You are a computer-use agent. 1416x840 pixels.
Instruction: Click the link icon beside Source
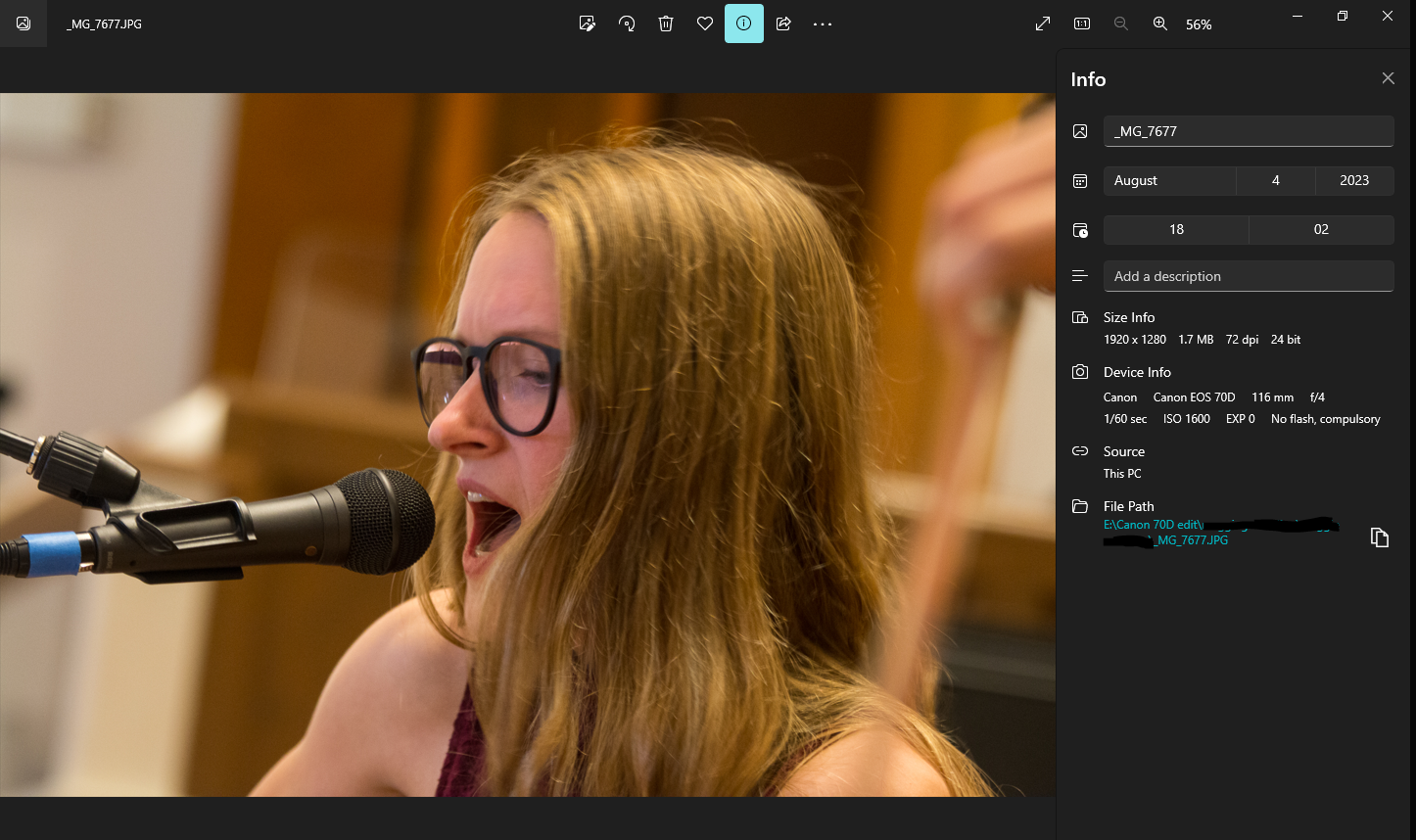click(x=1080, y=451)
